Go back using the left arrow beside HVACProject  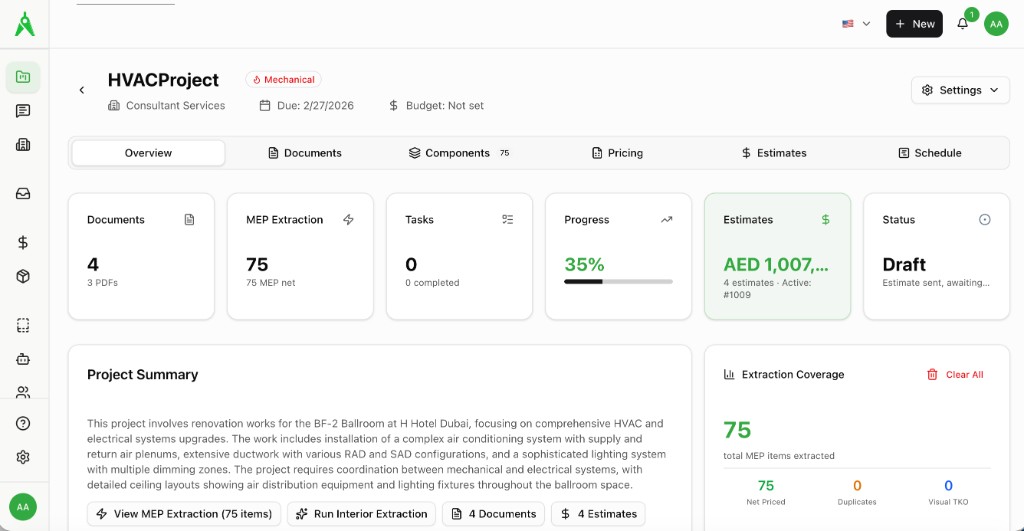pos(82,90)
